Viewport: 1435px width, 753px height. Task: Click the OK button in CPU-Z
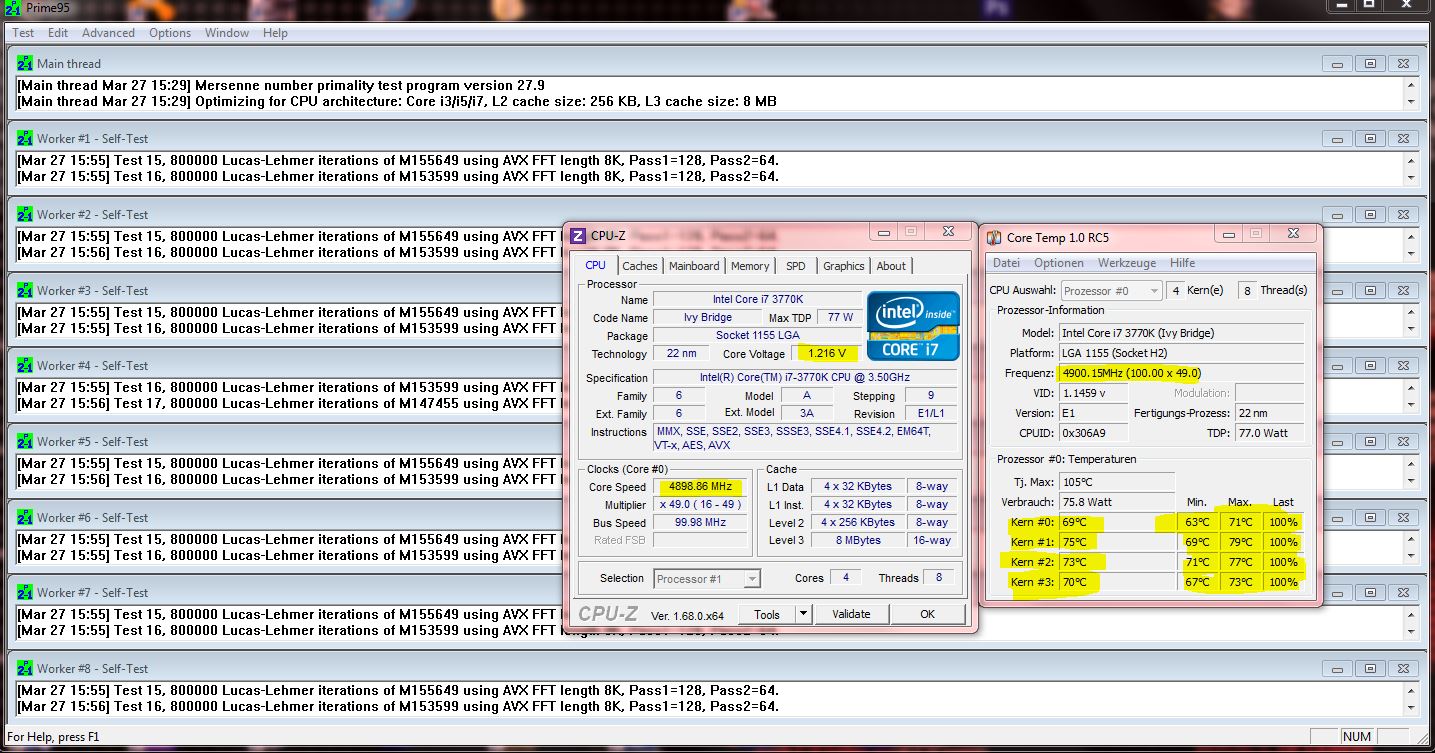[x=927, y=614]
